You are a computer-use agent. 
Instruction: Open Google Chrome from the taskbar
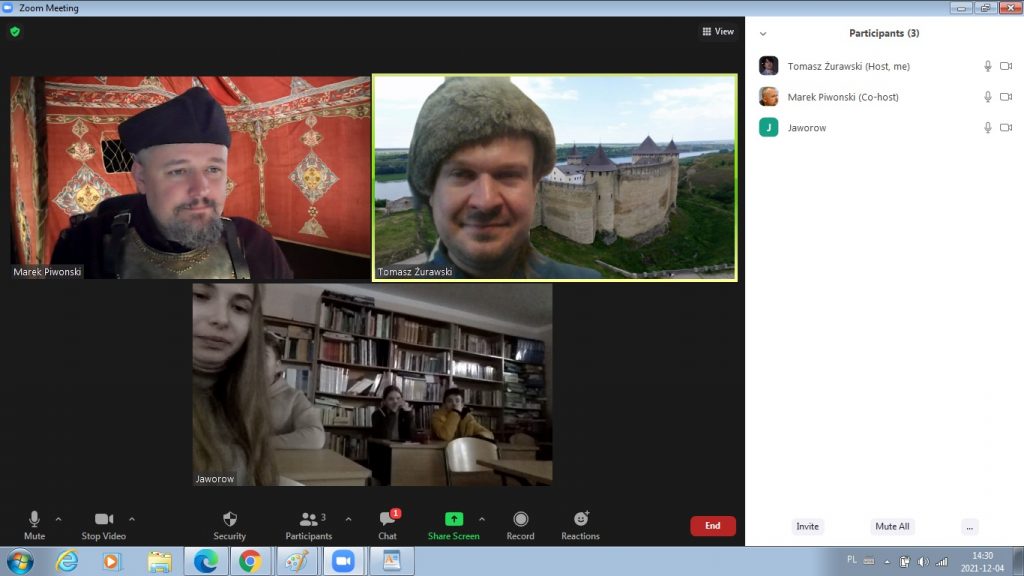250,561
